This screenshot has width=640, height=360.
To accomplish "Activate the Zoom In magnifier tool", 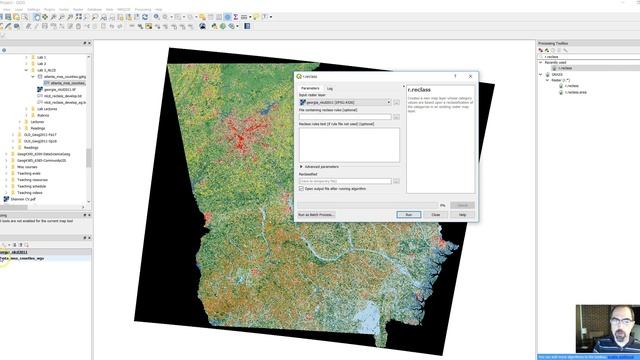I will (53, 17).
